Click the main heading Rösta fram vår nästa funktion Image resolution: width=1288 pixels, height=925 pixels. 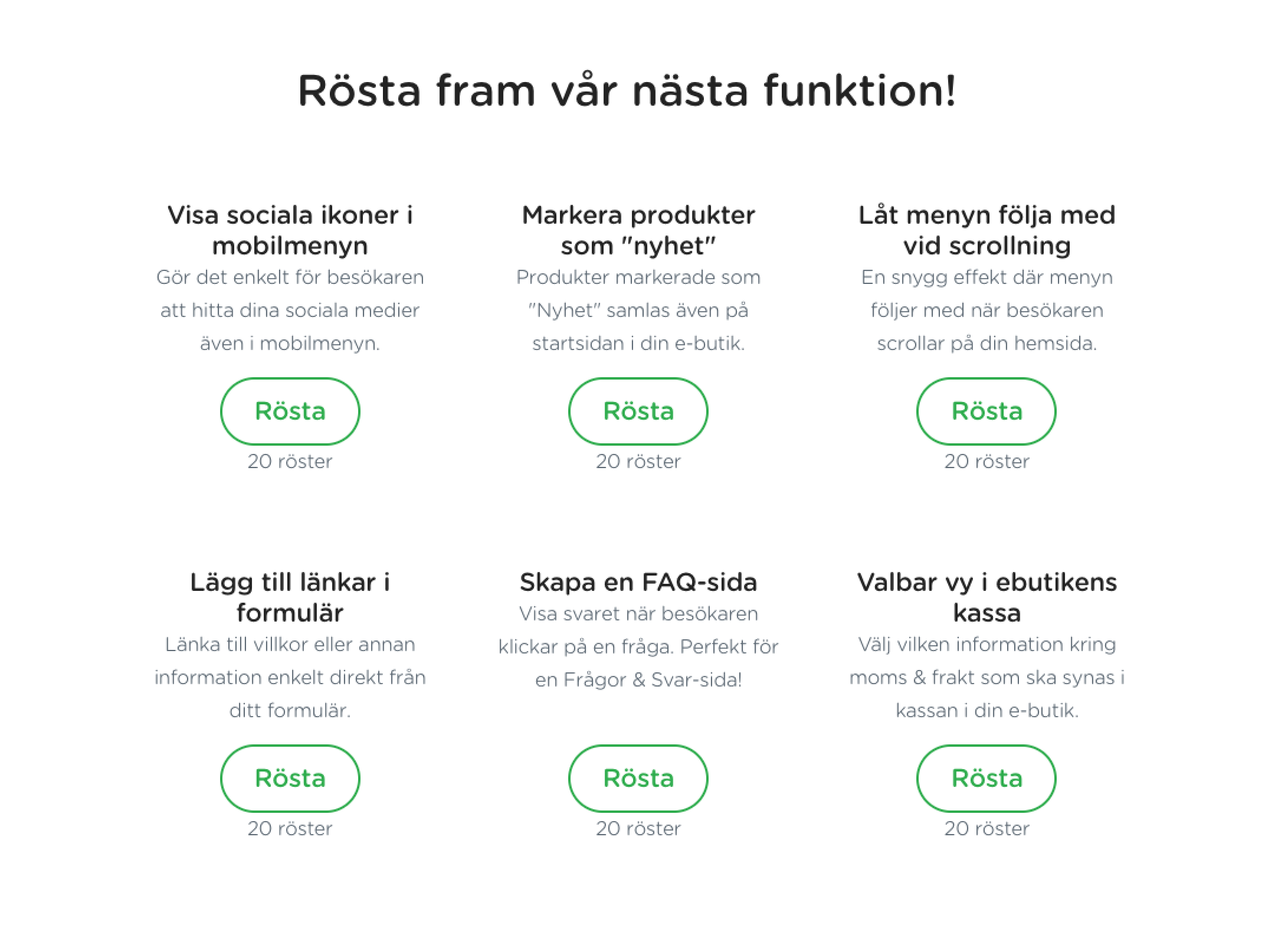click(627, 90)
